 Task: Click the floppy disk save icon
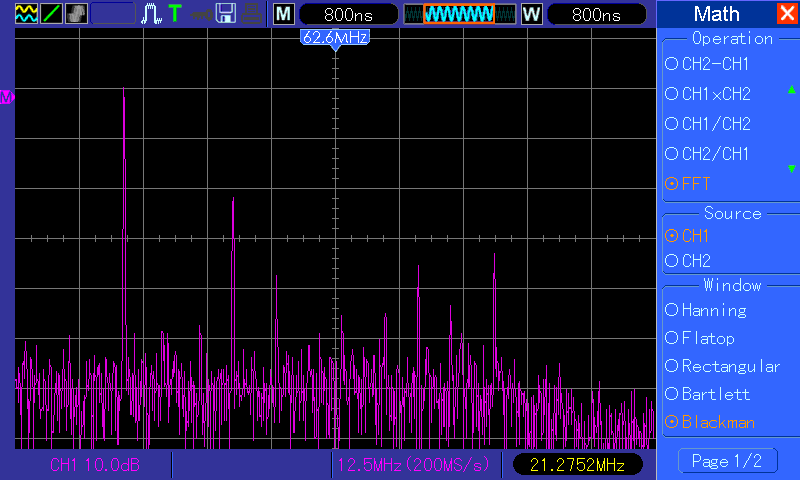click(x=226, y=14)
